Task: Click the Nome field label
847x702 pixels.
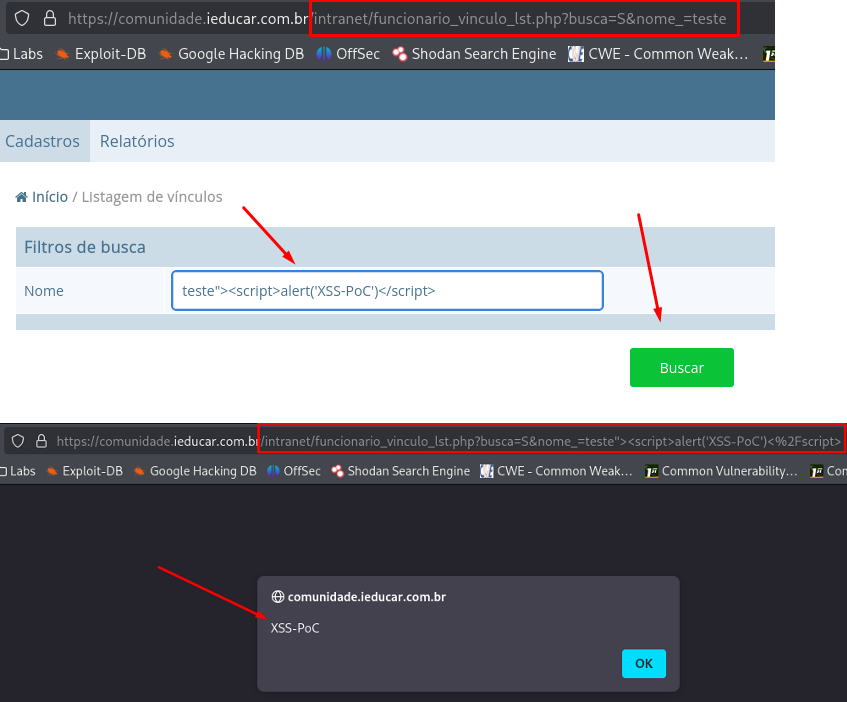Action: tap(44, 291)
